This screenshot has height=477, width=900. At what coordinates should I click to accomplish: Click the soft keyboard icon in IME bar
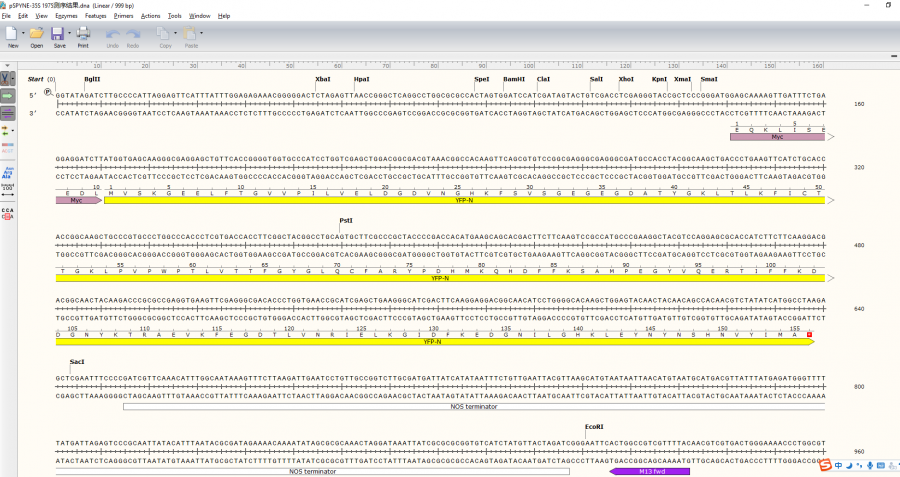880,466
